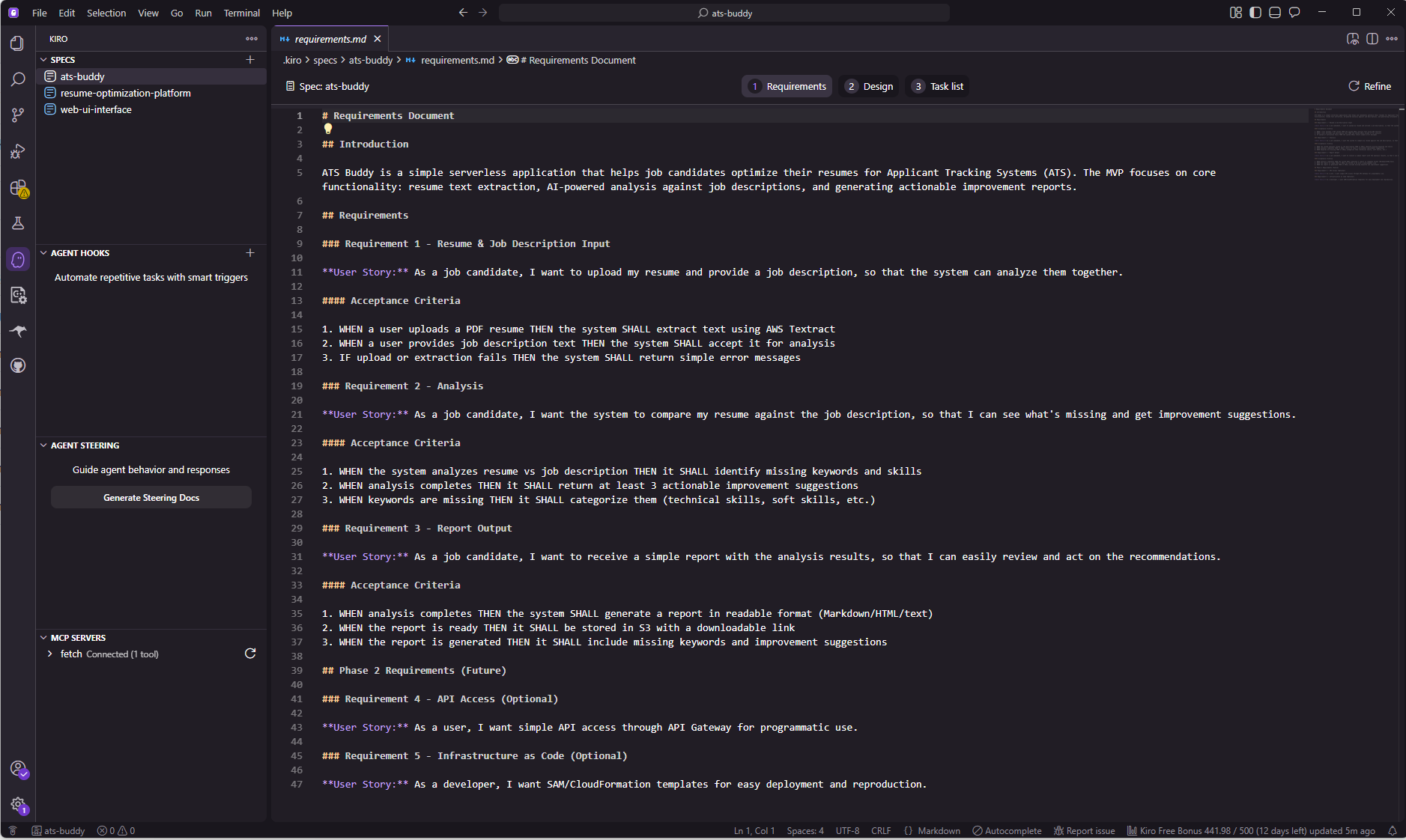The height and width of the screenshot is (840, 1406).
Task: Open Run and Debug view
Action: pyautogui.click(x=18, y=151)
